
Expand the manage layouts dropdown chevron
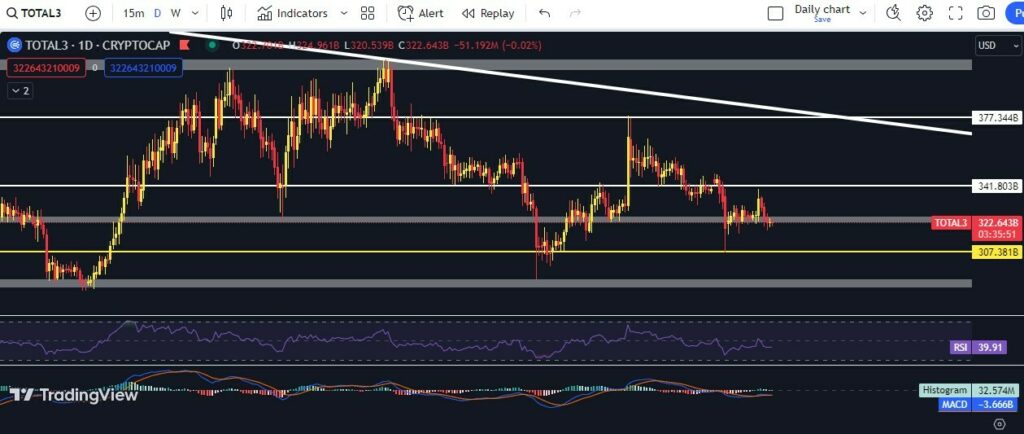[863, 13]
